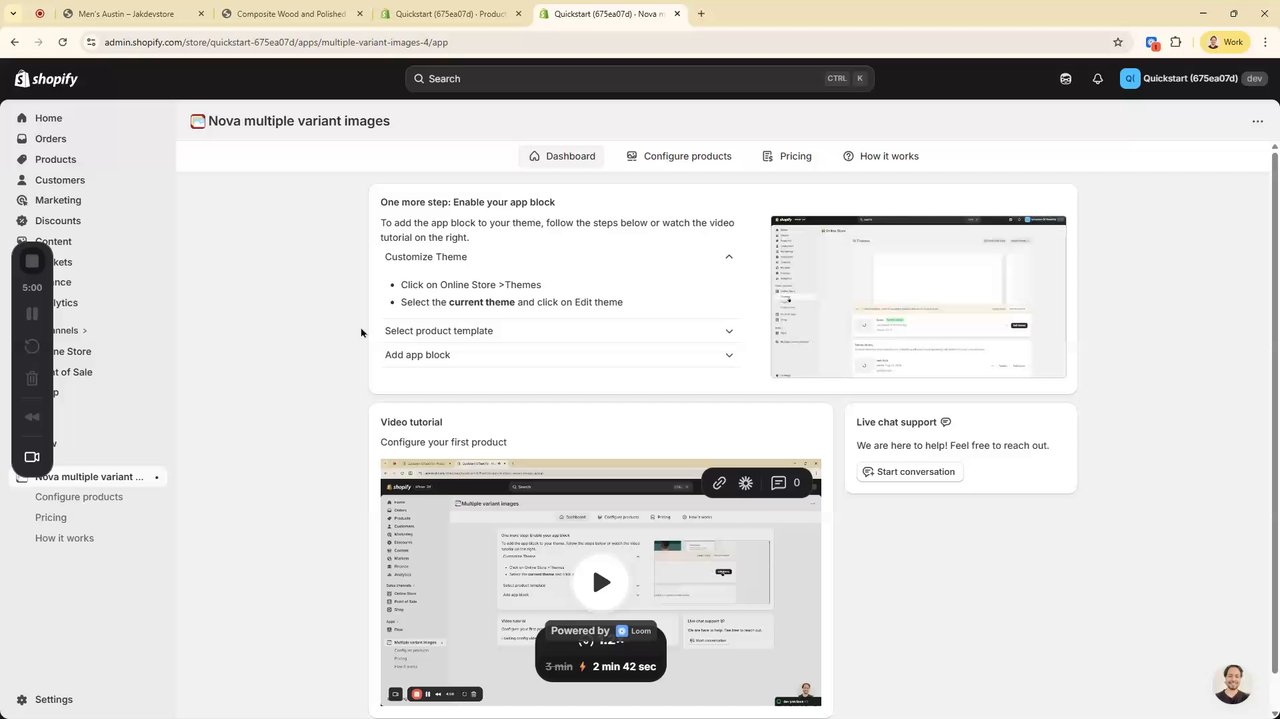Toggle the Loom camera icon

pos(32,457)
